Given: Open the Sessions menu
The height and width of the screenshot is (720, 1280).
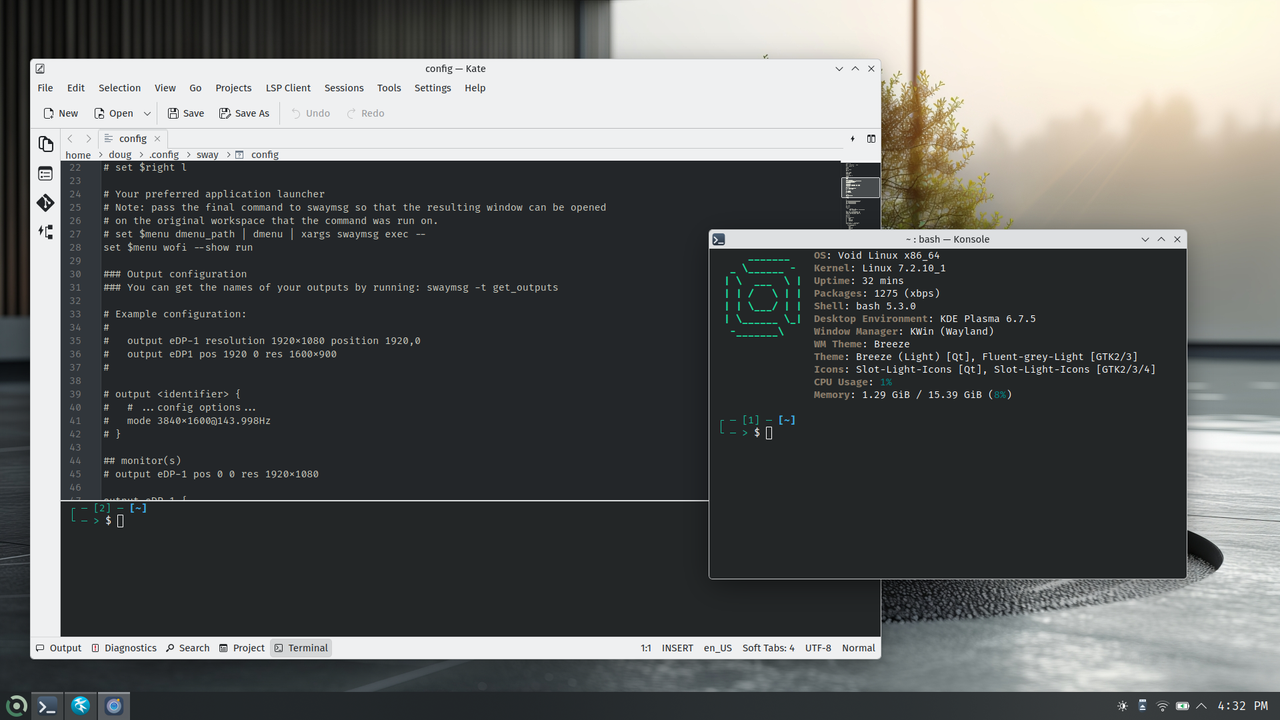Looking at the screenshot, I should tap(344, 88).
